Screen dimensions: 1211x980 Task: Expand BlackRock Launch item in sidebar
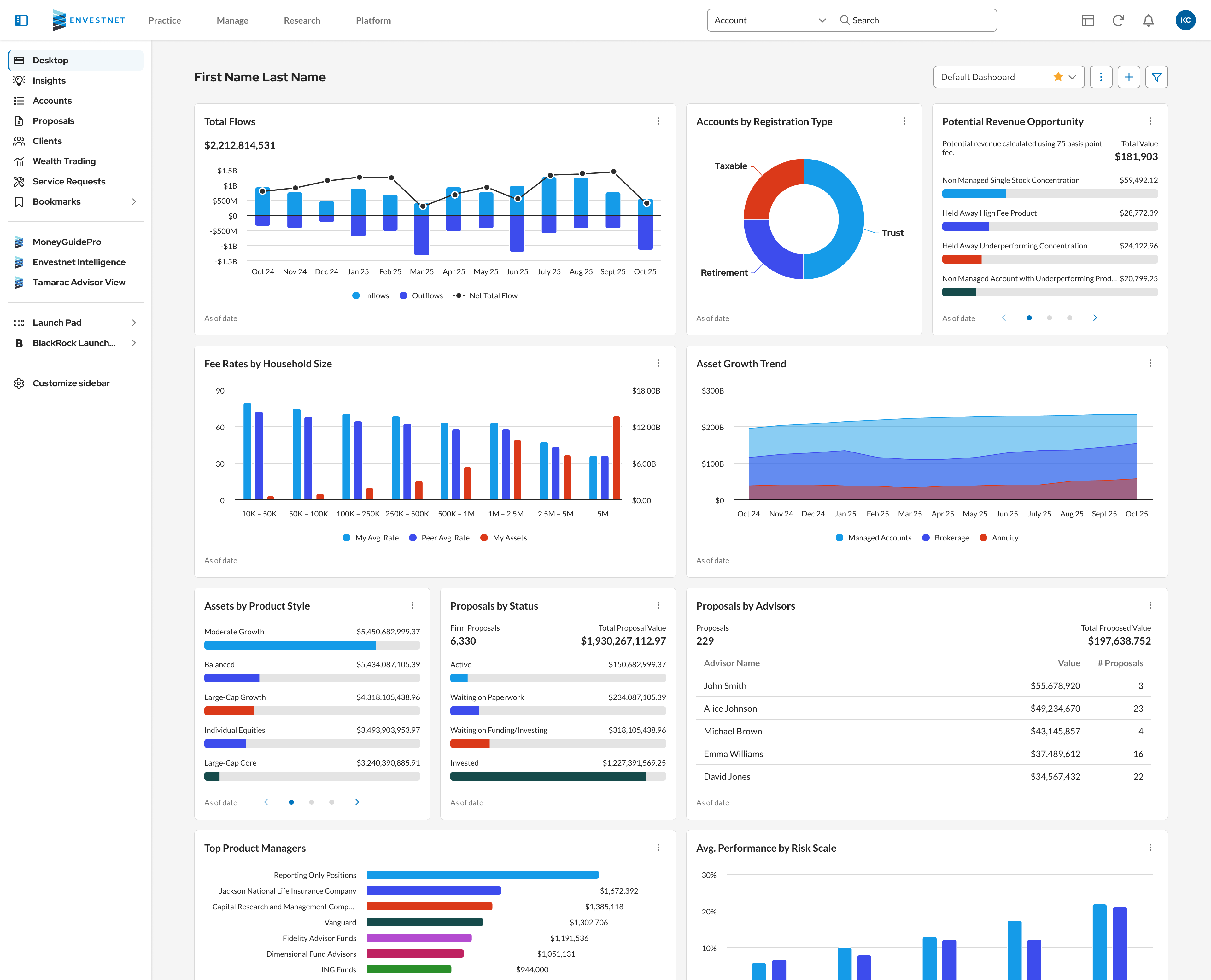pyautogui.click(x=75, y=343)
